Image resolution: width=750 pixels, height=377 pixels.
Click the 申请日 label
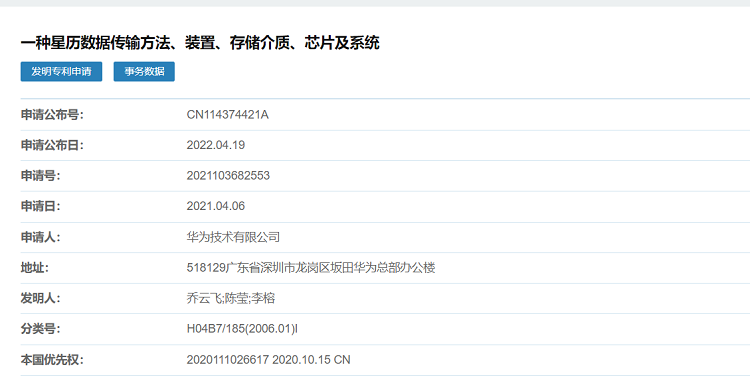coord(41,206)
